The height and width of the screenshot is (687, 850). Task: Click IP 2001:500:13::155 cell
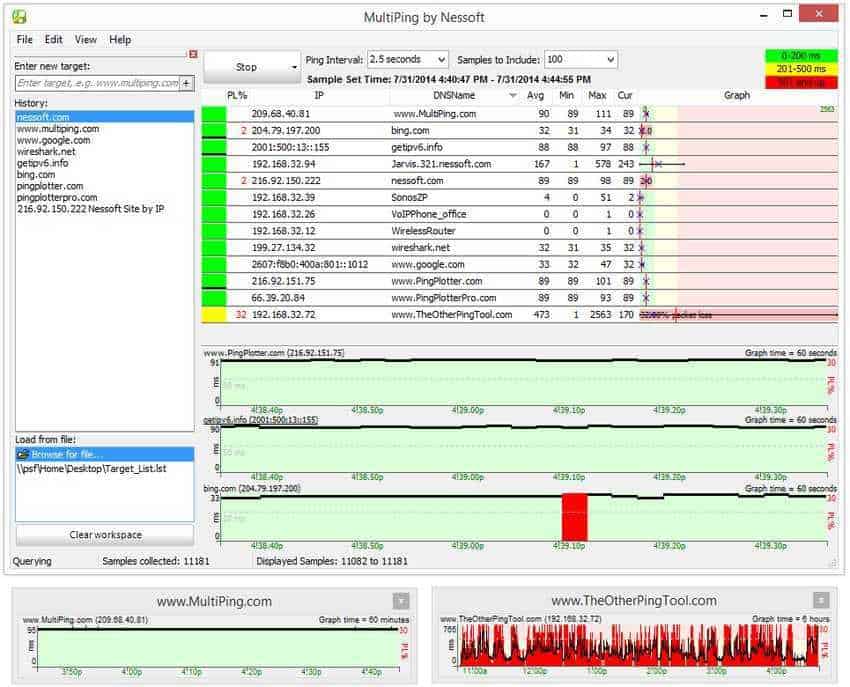pos(290,147)
